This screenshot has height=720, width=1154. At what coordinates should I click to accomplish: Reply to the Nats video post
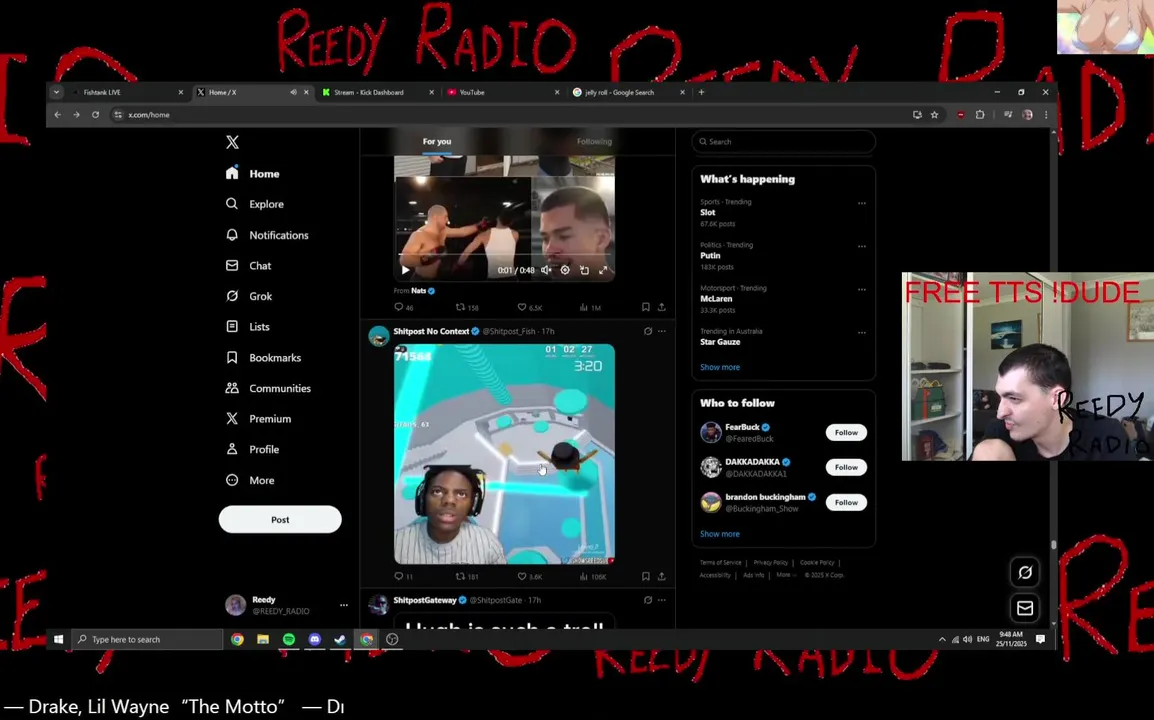pos(403,307)
